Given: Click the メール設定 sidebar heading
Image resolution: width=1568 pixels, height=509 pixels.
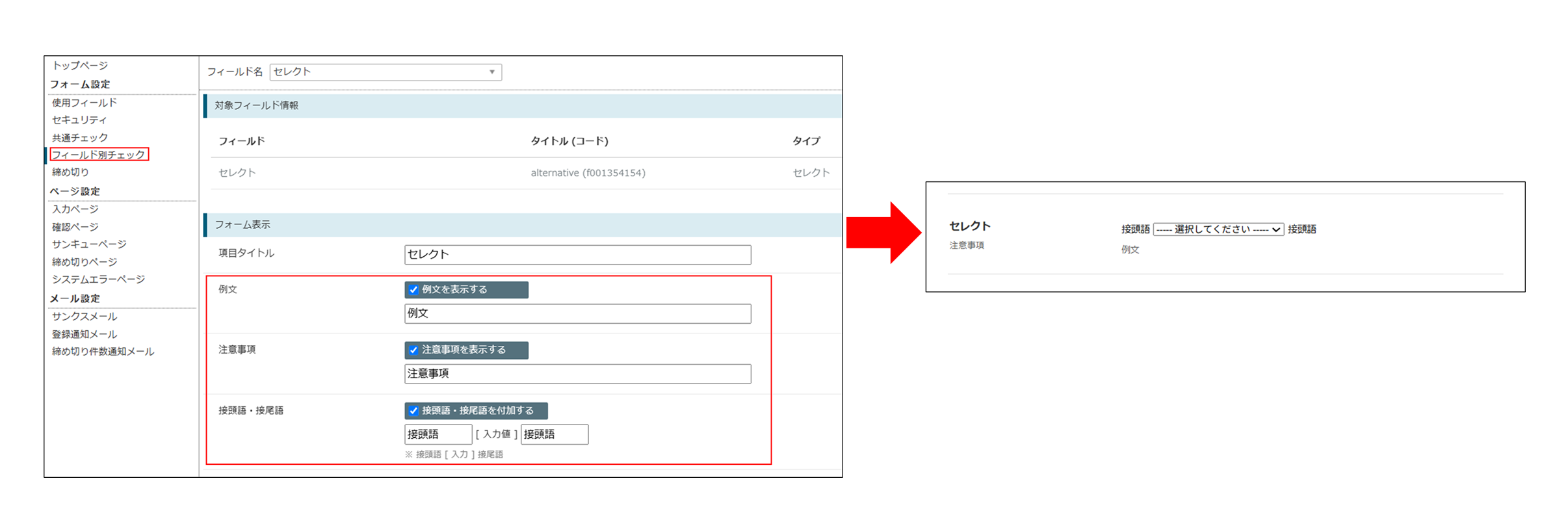Looking at the screenshot, I should click(x=75, y=299).
